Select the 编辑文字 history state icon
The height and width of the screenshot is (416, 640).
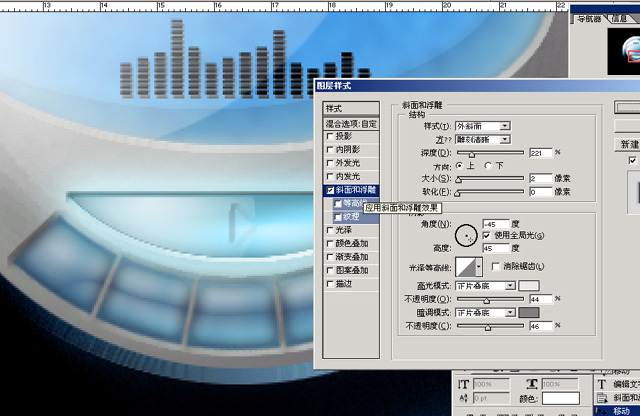(x=602, y=384)
